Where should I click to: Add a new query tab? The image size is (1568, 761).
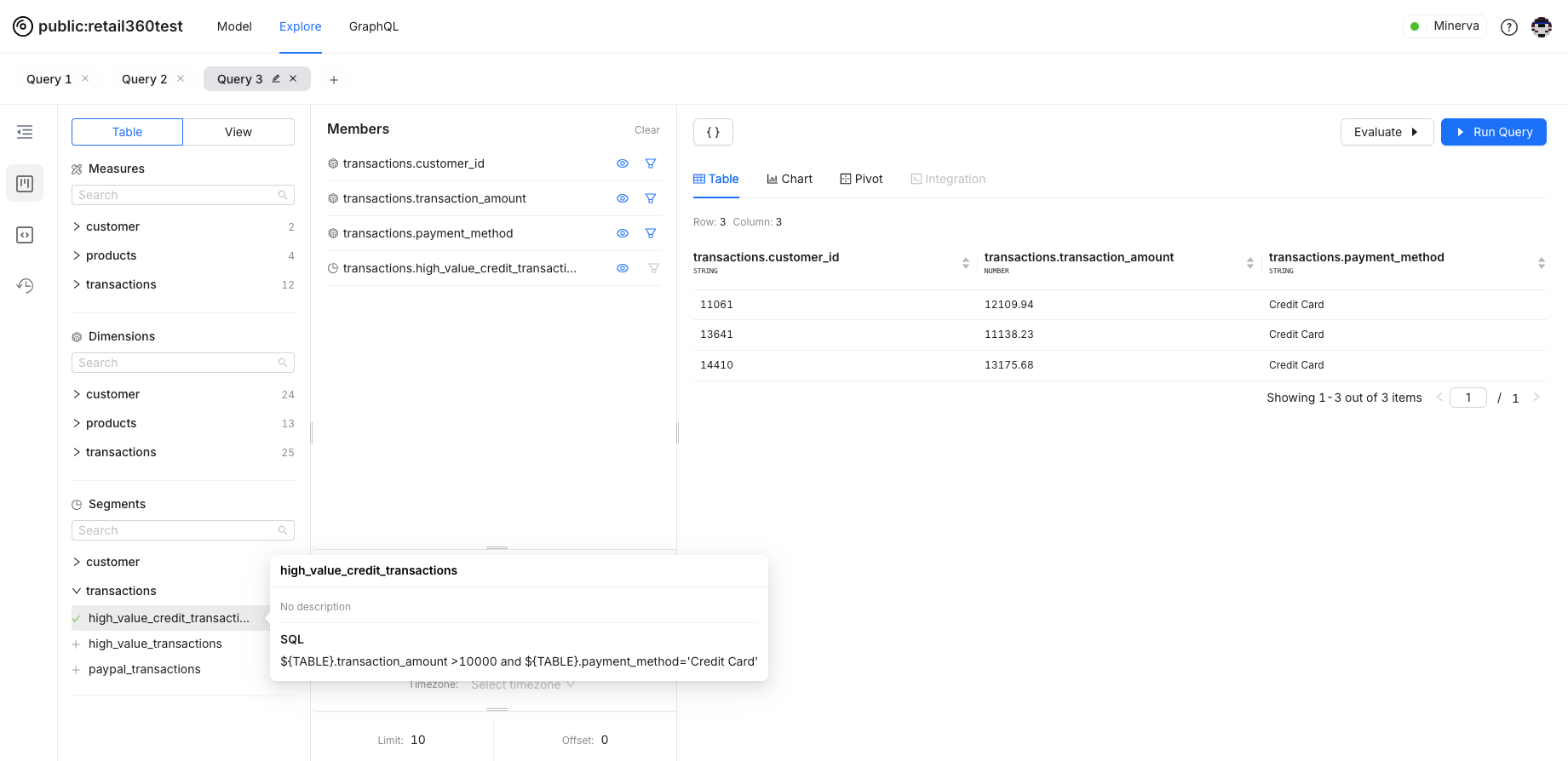click(x=334, y=80)
